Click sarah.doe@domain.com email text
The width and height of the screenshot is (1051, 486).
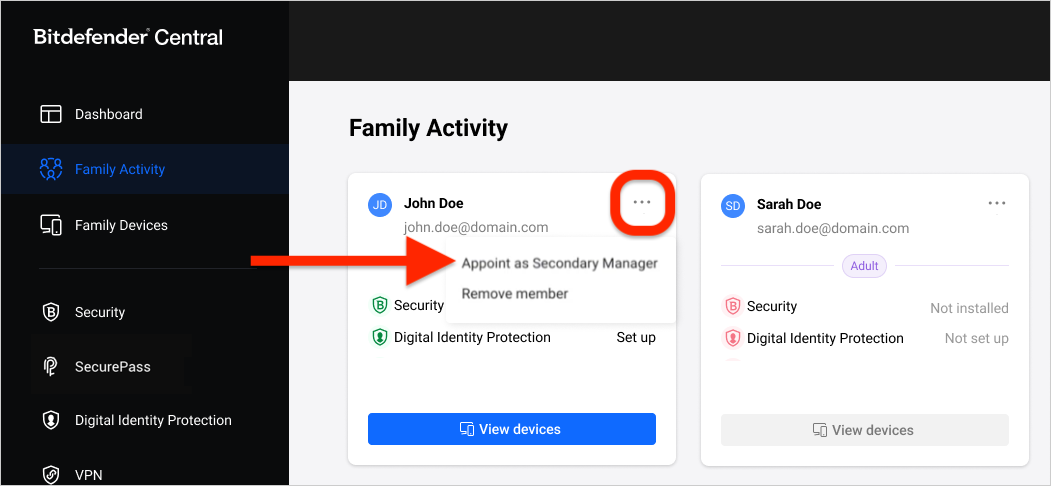[x=833, y=228]
